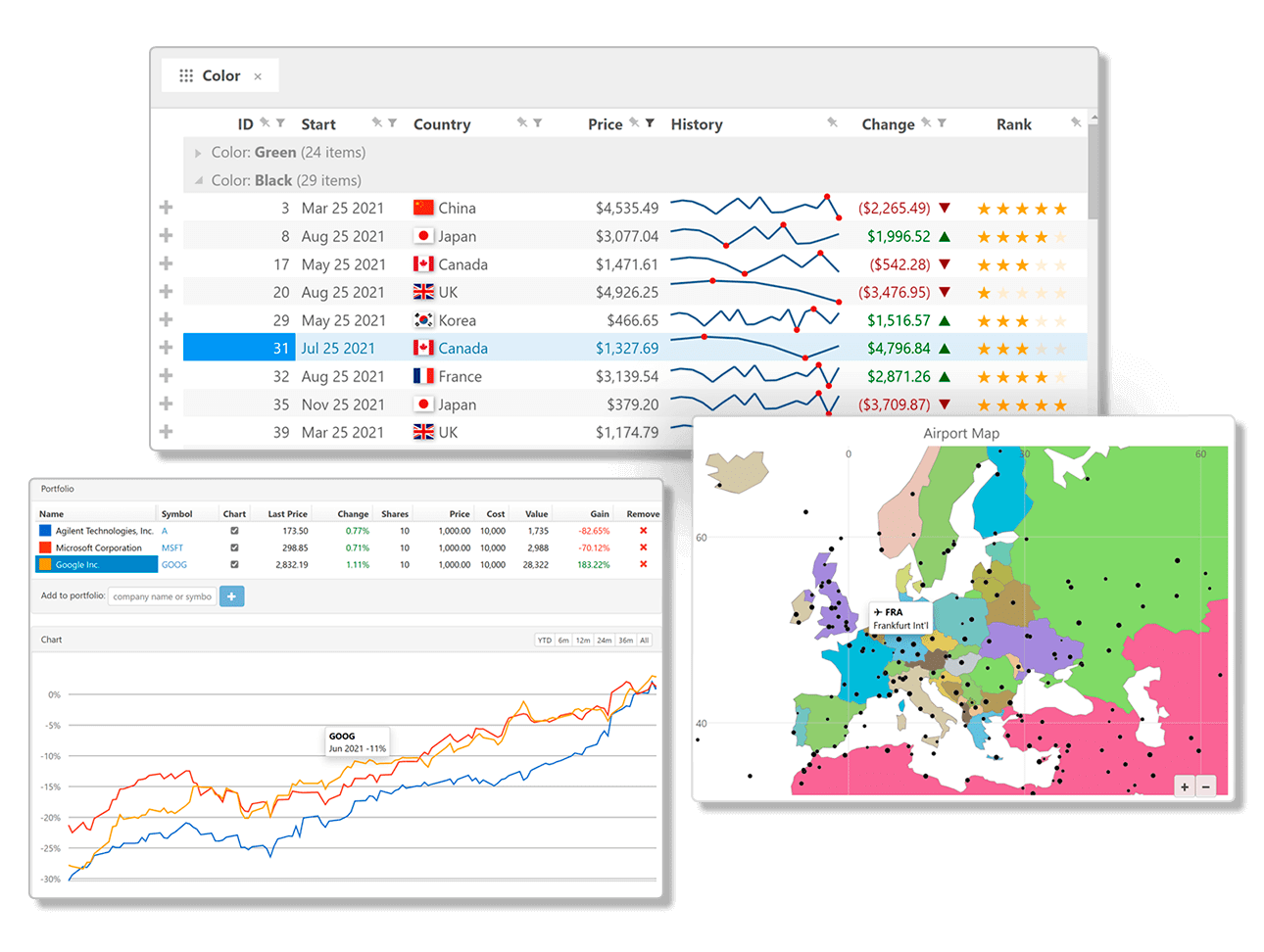Click the blue Agilent color swatch
The image size is (1264, 952).
[x=45, y=531]
